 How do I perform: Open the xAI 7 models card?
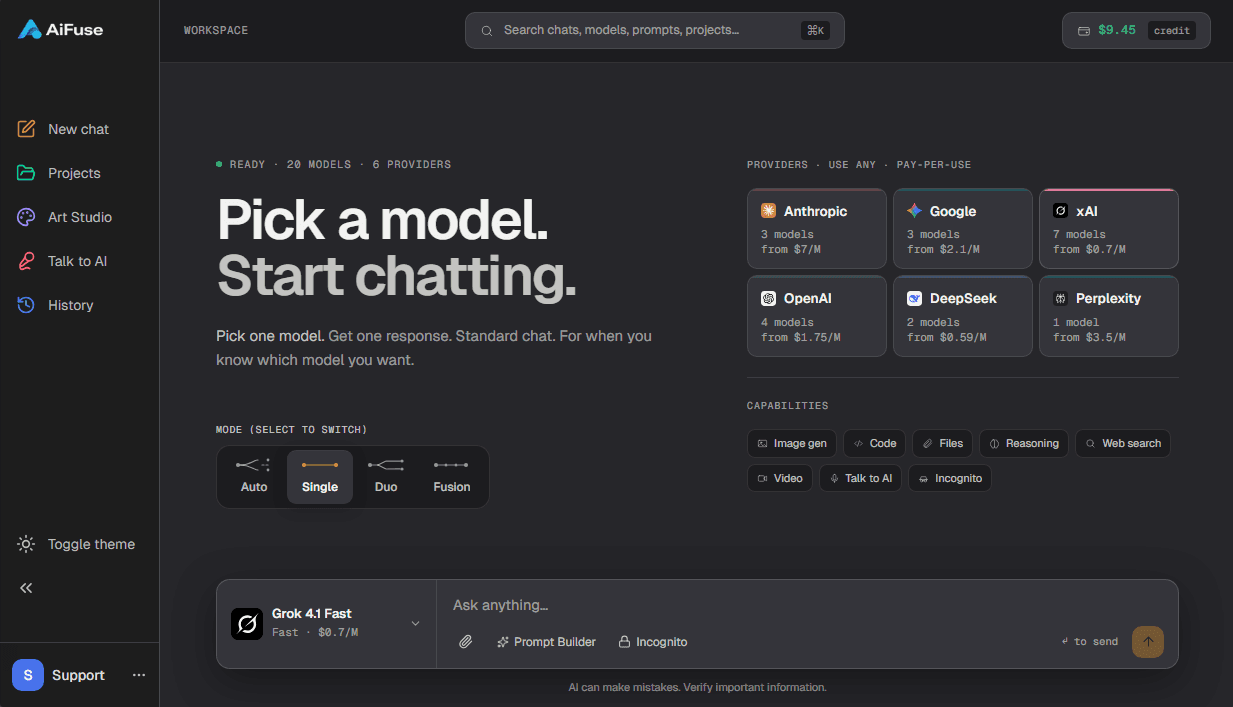pyautogui.click(x=1109, y=229)
